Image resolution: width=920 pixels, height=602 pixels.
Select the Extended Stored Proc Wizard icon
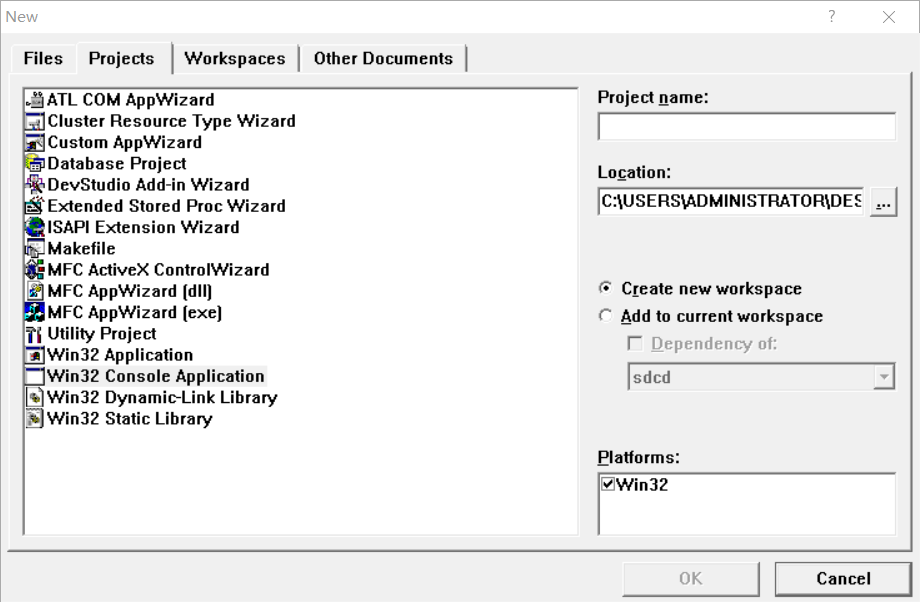[35, 206]
